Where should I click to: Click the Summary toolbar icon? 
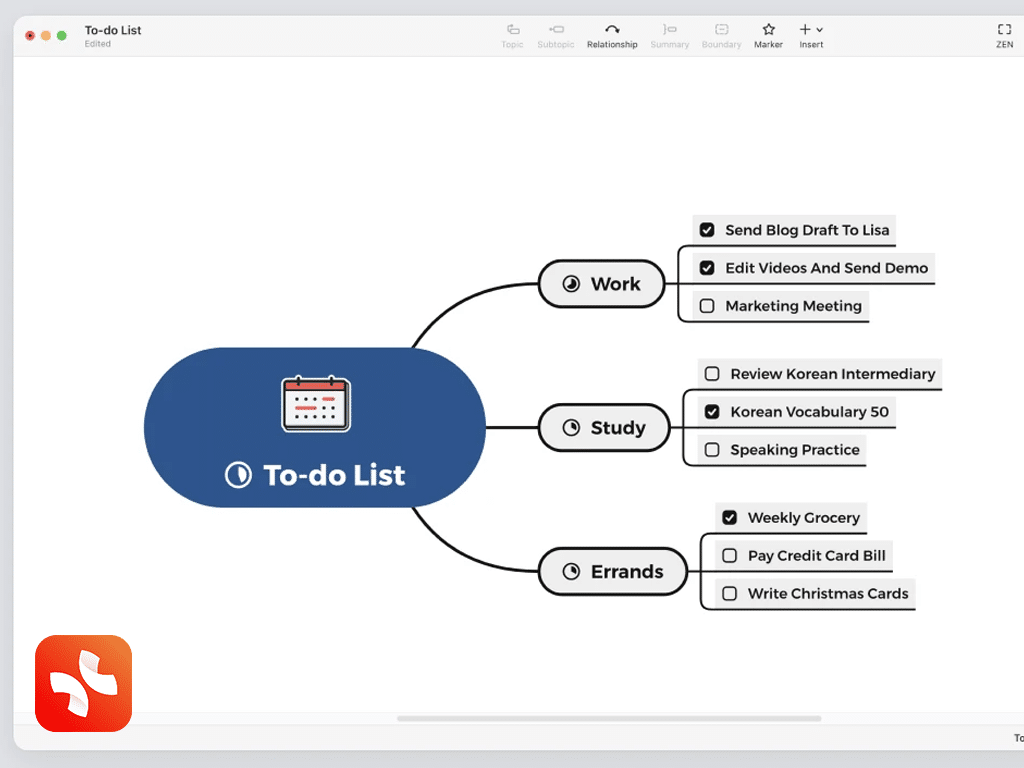coord(669,31)
